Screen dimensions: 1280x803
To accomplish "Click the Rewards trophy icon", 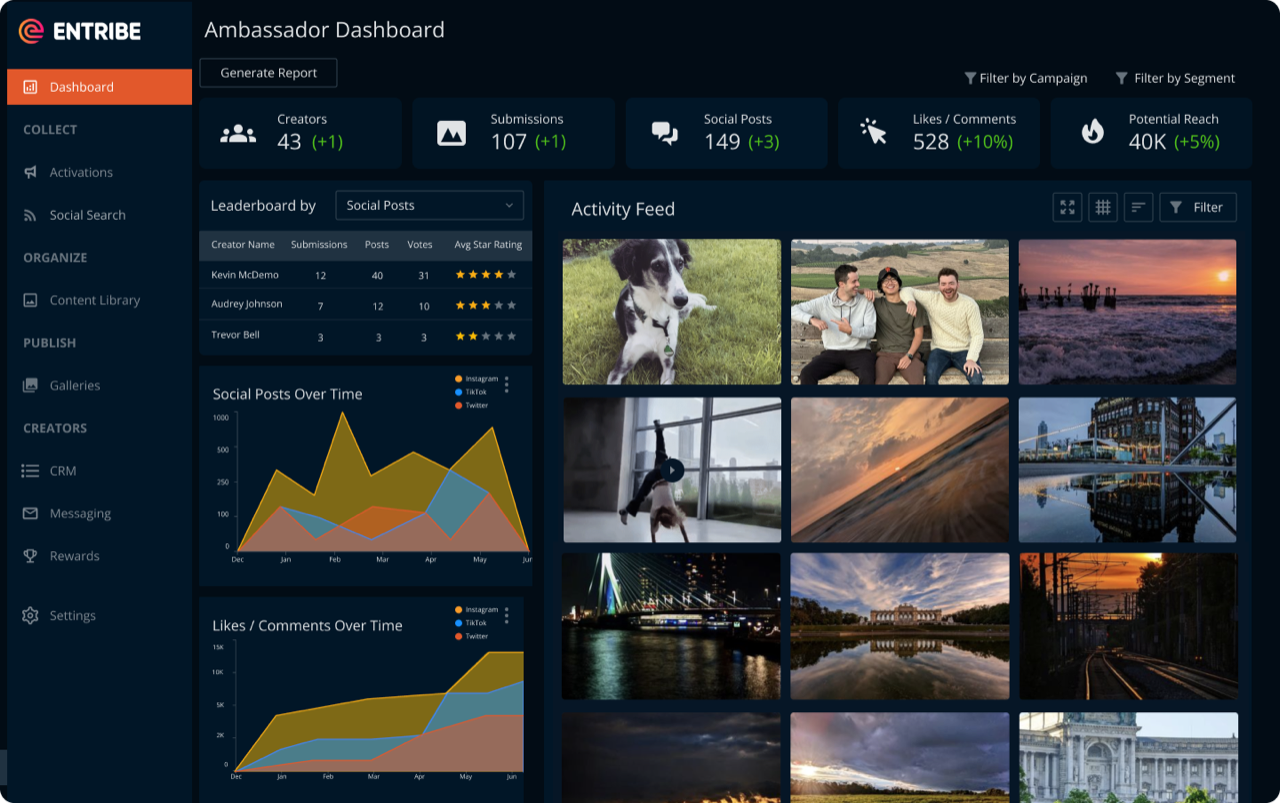I will (30, 556).
